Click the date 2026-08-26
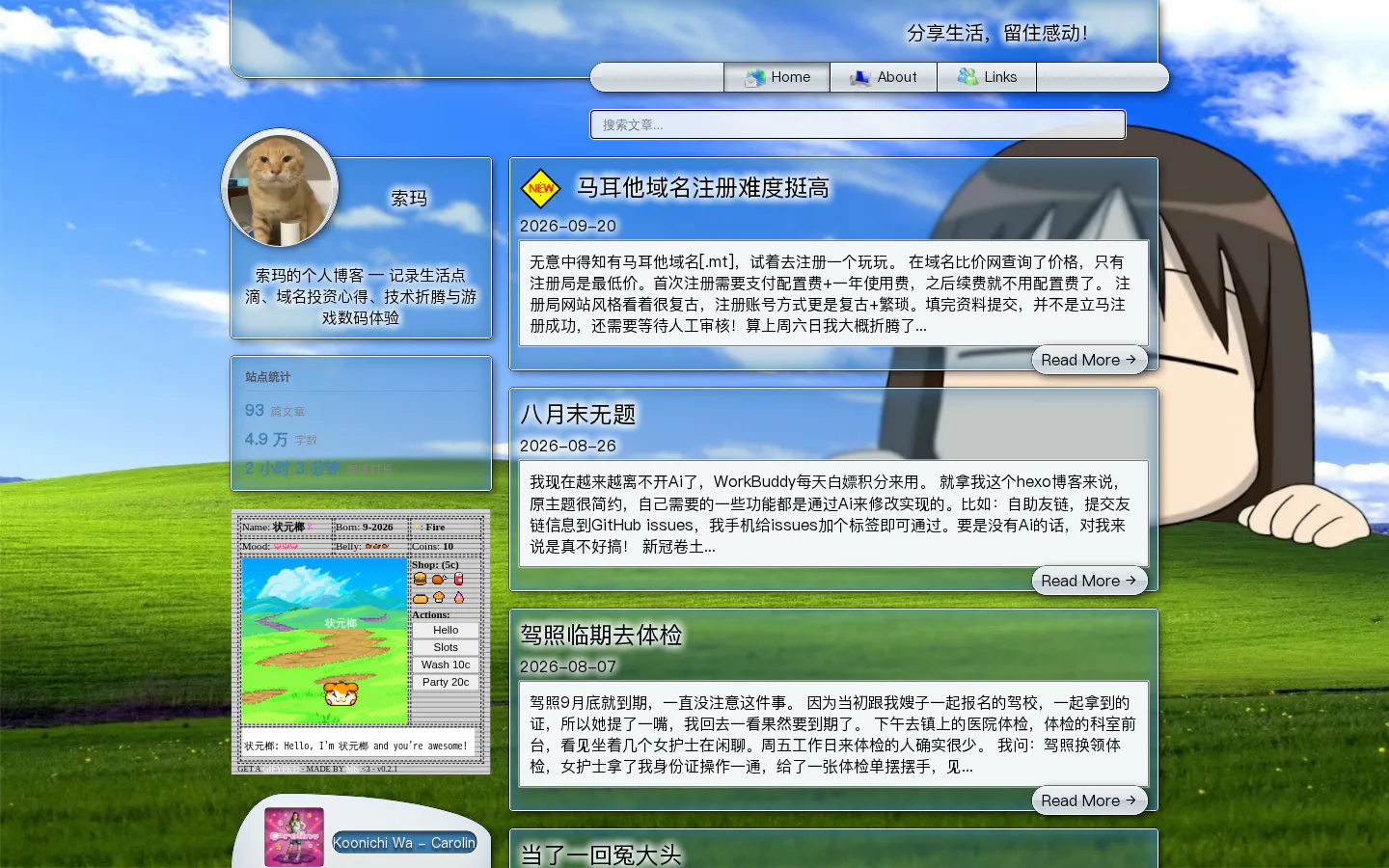The width and height of the screenshot is (1389, 868). 568,446
